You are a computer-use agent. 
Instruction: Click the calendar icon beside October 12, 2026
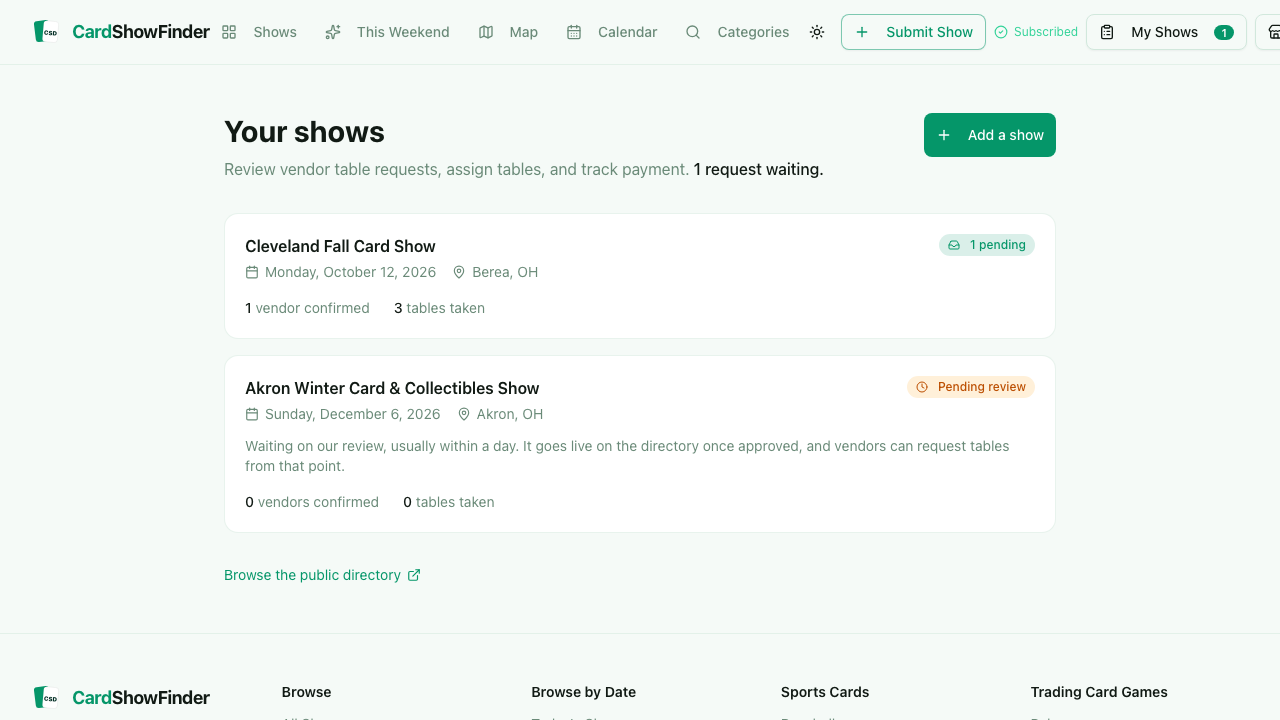click(x=252, y=272)
